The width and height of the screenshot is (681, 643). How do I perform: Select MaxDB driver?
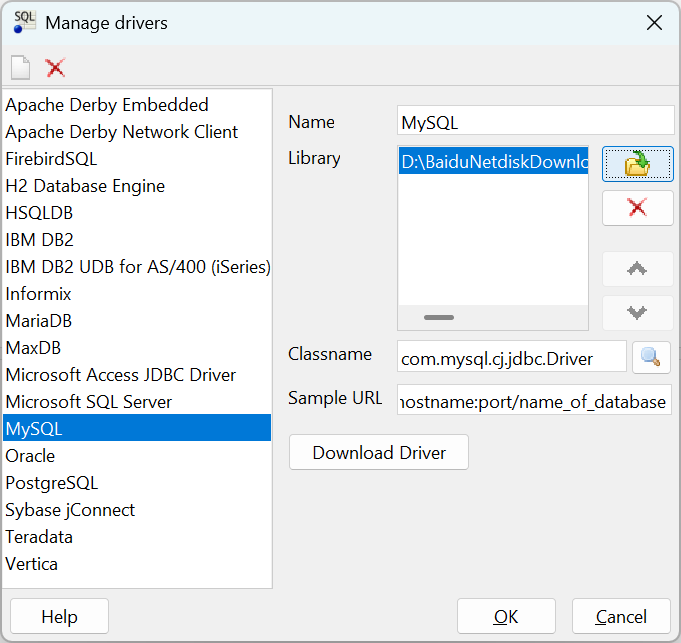[137, 348]
